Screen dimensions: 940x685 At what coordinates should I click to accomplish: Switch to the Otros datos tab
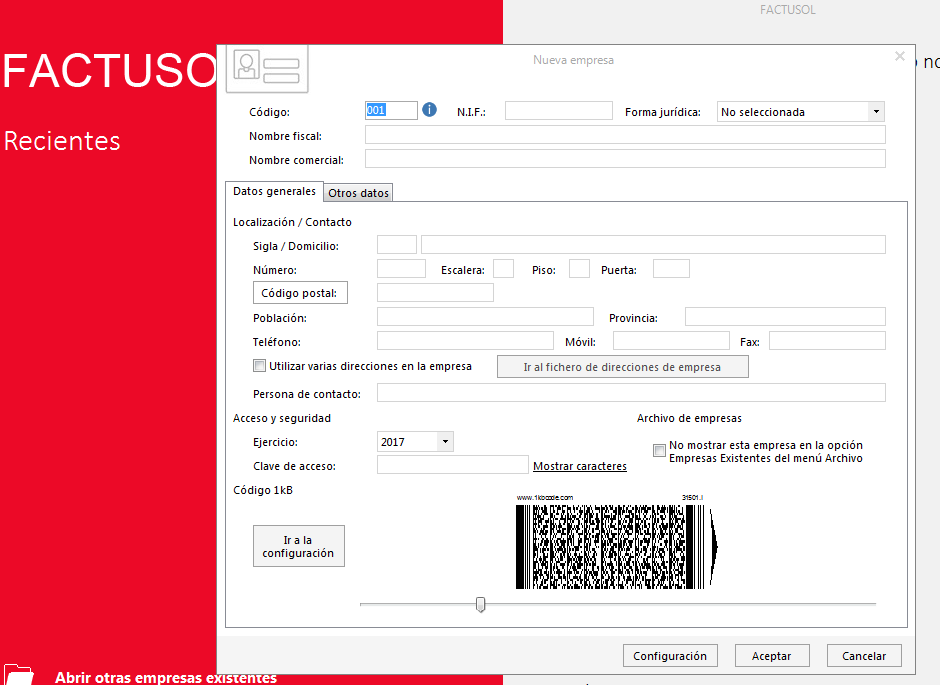tap(358, 193)
